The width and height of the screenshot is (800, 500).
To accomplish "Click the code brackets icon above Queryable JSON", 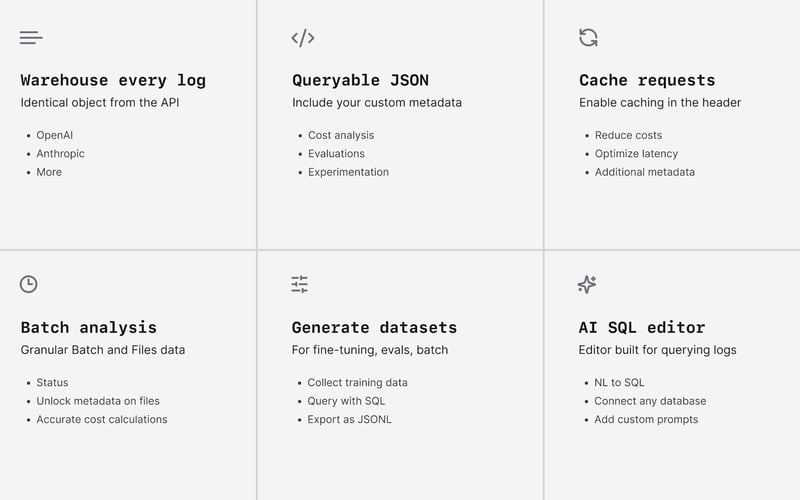I will point(303,38).
